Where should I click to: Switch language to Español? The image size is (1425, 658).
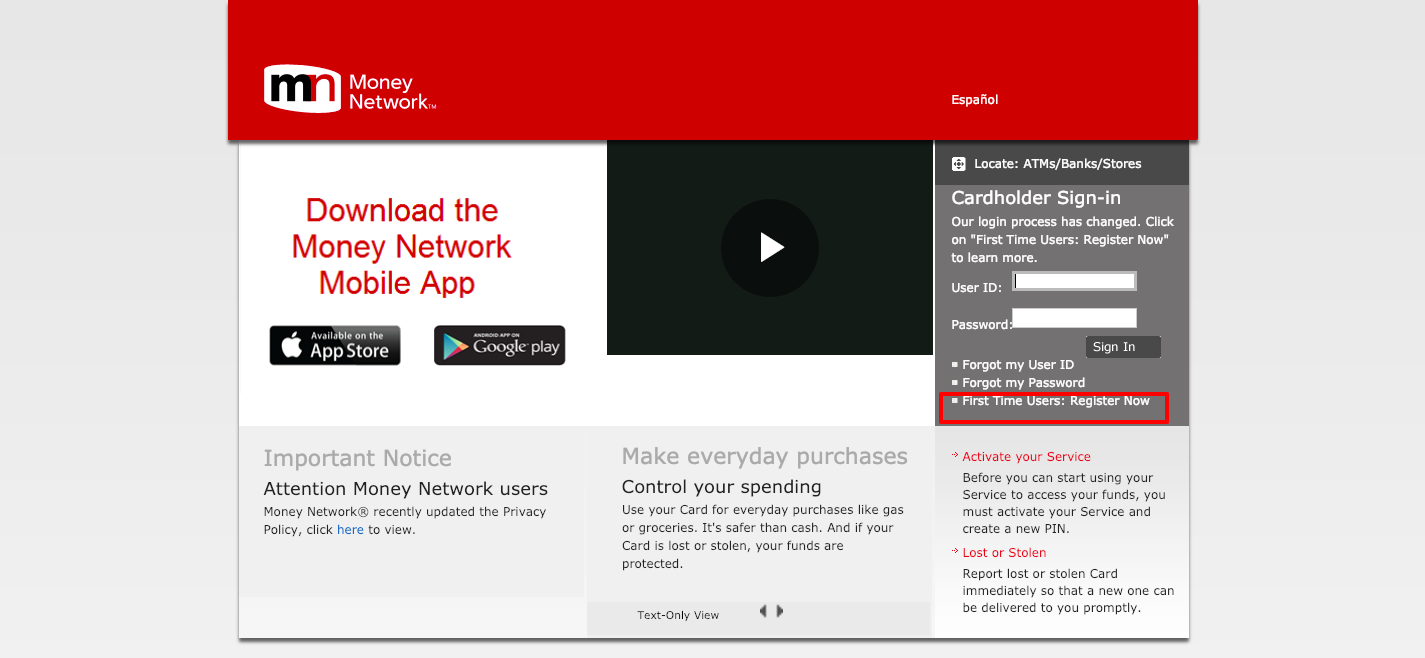[x=975, y=100]
